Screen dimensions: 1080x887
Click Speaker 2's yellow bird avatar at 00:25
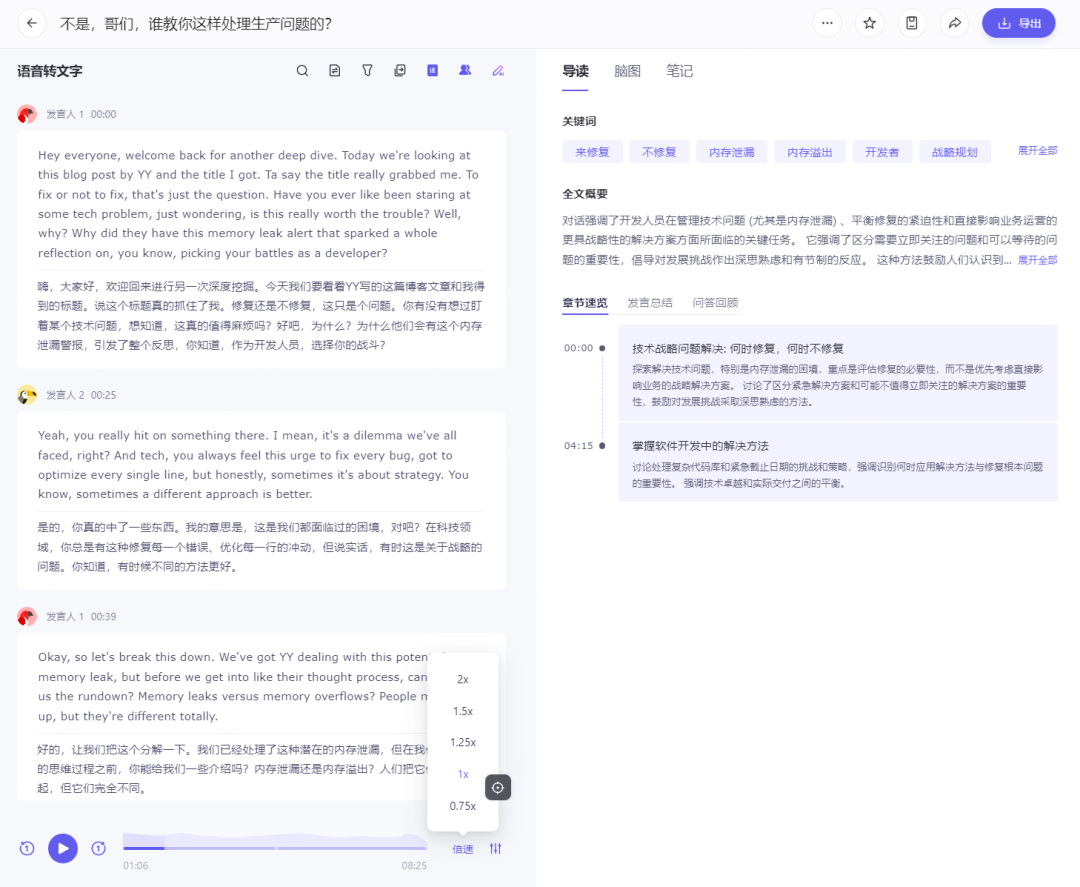pyautogui.click(x=27, y=395)
